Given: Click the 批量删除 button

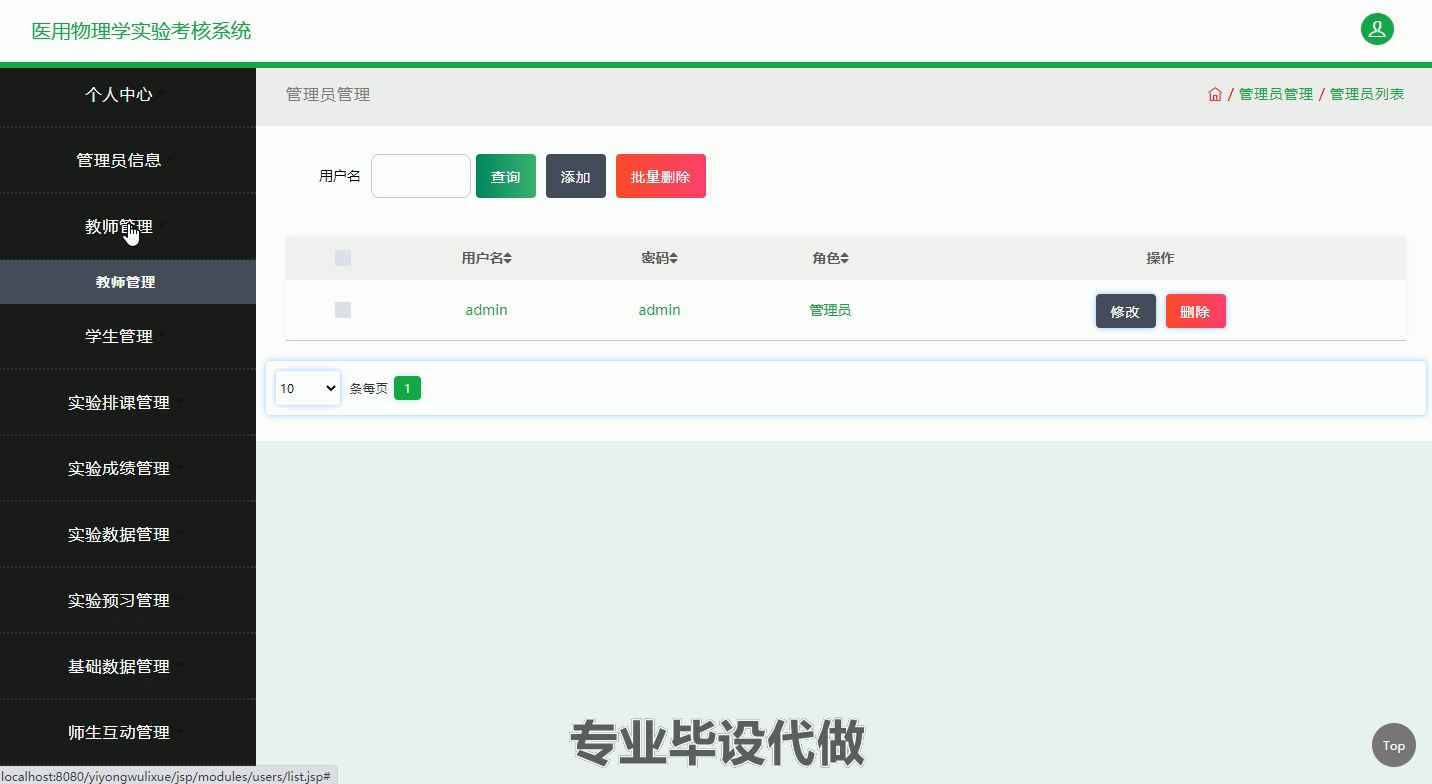Looking at the screenshot, I should pos(661,176).
